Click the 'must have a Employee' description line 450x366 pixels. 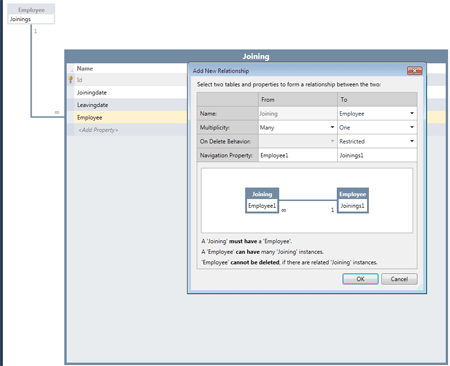[247, 241]
